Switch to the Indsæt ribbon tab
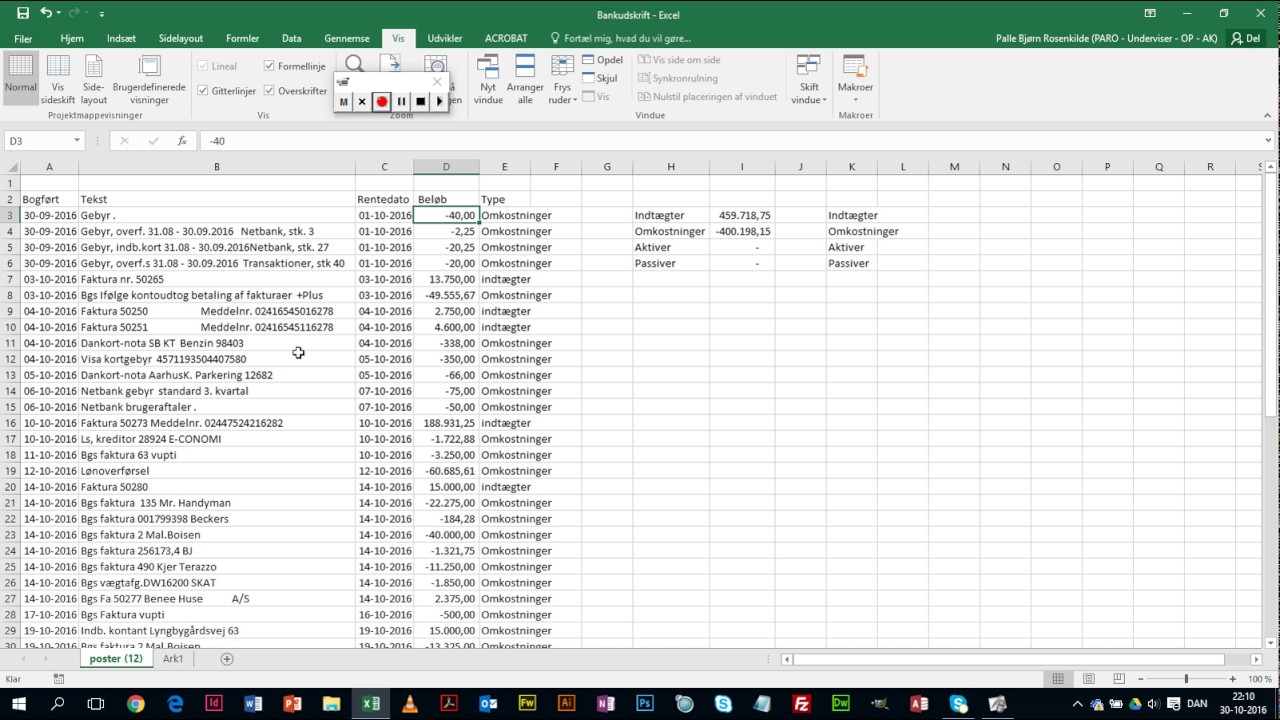 pos(121,38)
